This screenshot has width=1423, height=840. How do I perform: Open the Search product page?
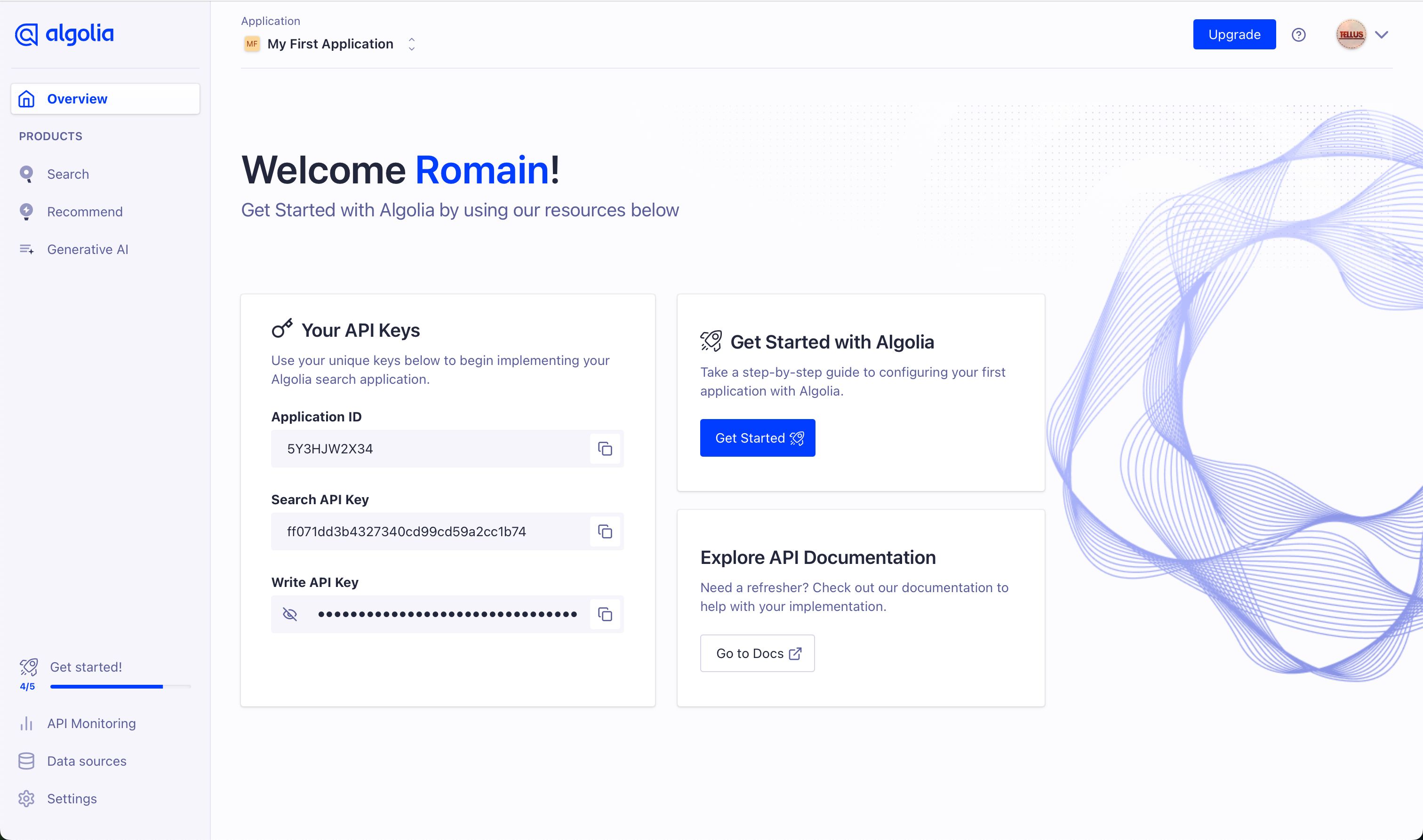pos(68,174)
